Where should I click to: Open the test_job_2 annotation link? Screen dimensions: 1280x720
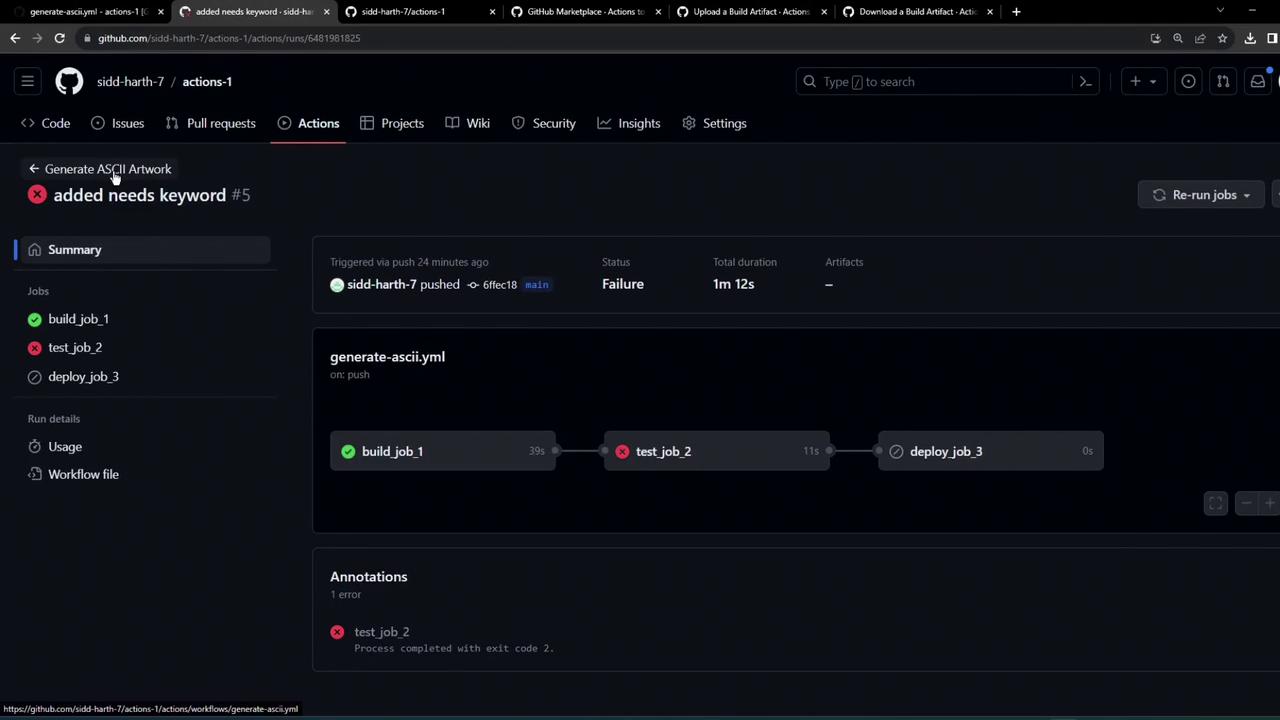click(381, 632)
